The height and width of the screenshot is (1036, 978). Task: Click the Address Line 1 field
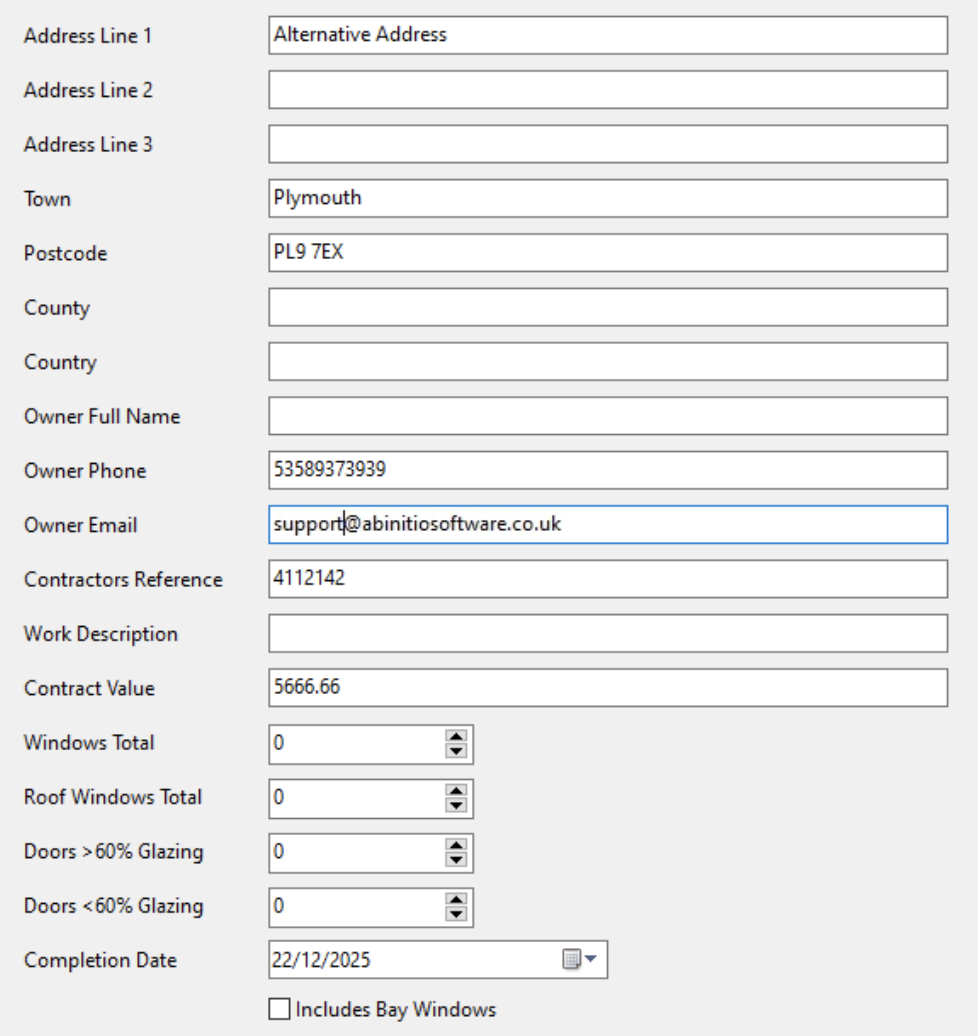(607, 35)
